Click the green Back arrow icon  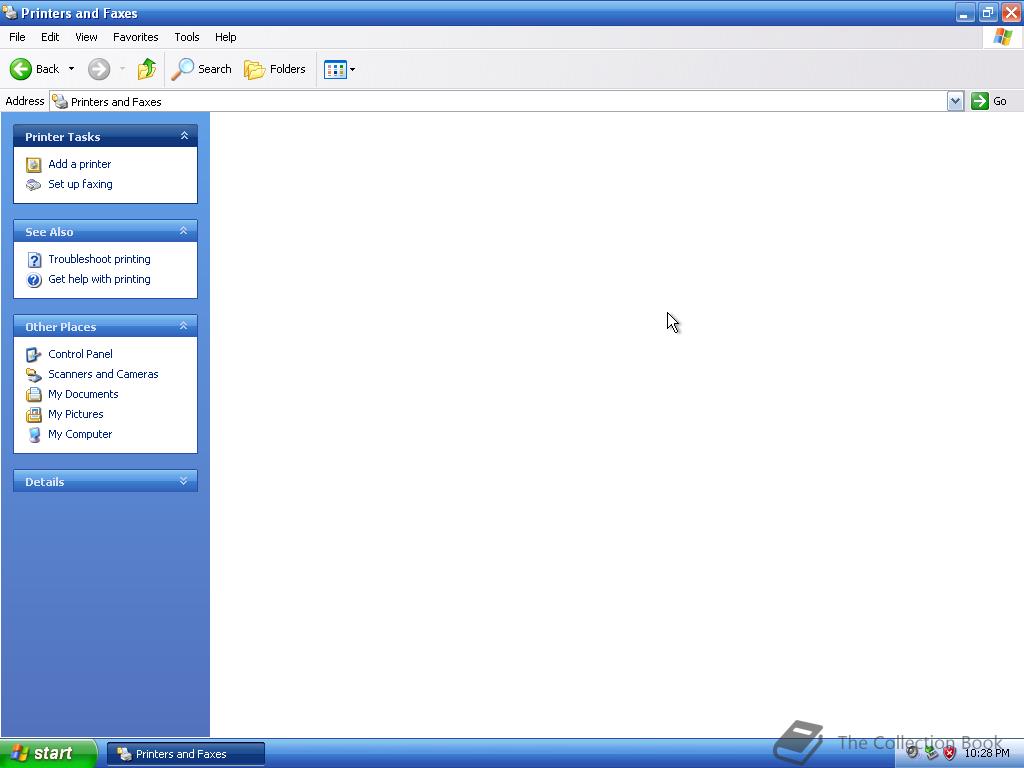tap(21, 69)
